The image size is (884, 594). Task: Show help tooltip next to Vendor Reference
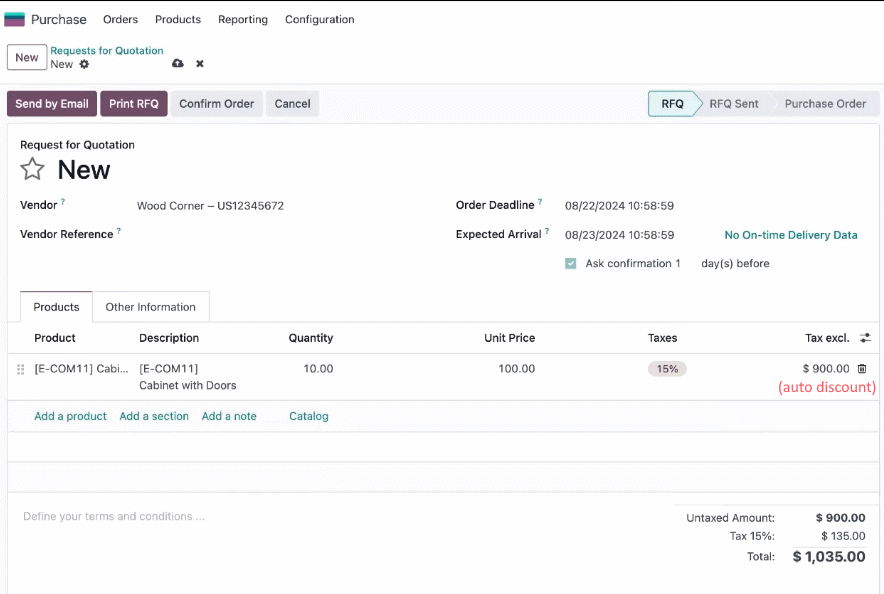click(119, 230)
